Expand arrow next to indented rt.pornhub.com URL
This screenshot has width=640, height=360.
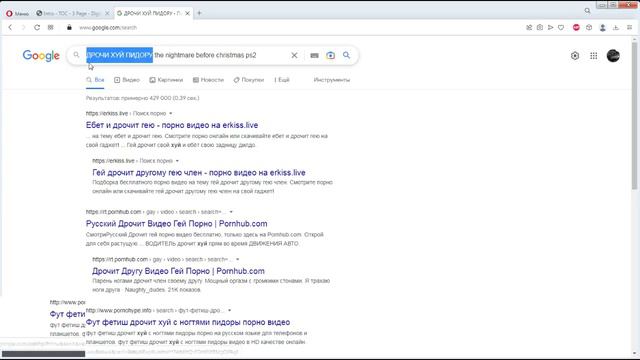click(x=238, y=259)
